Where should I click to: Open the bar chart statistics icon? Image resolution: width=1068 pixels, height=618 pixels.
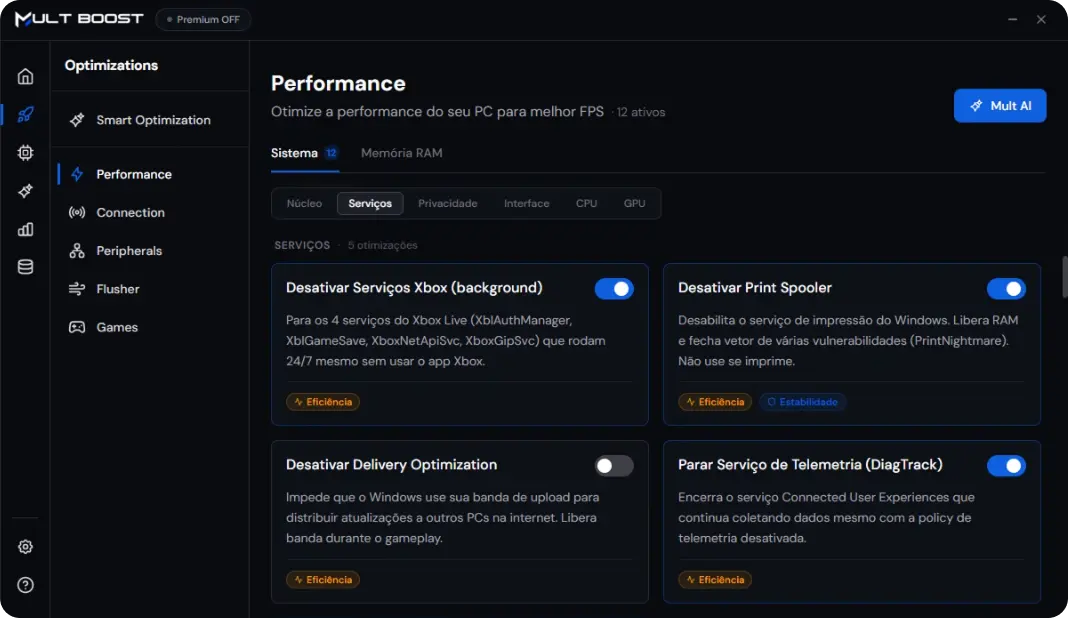tap(25, 229)
